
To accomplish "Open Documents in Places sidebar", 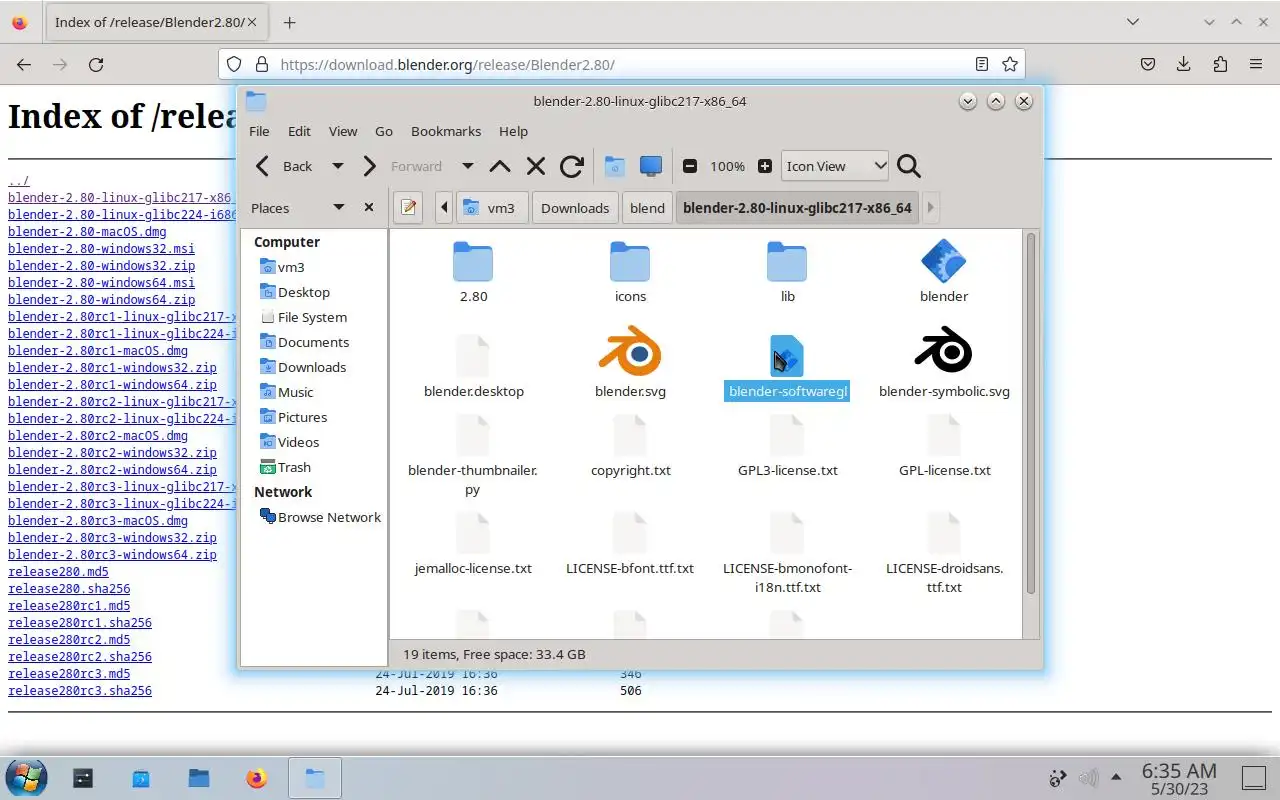I will pyautogui.click(x=304, y=342).
